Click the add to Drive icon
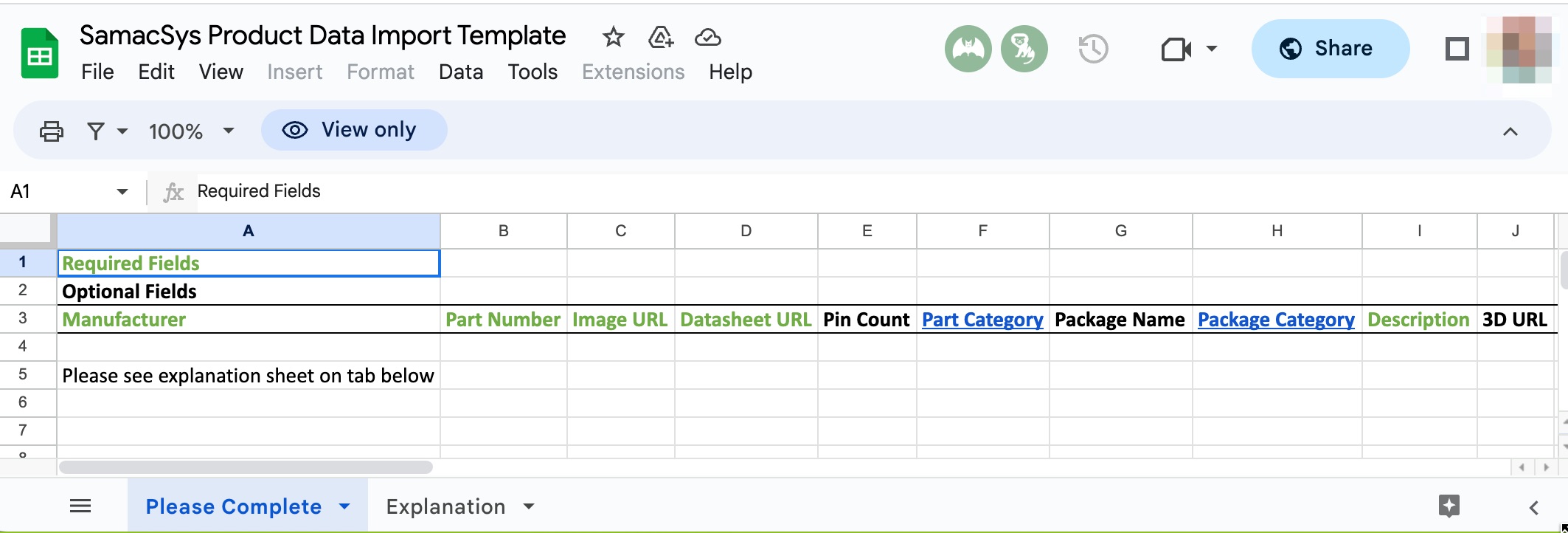The height and width of the screenshot is (533, 1568). pos(660,37)
